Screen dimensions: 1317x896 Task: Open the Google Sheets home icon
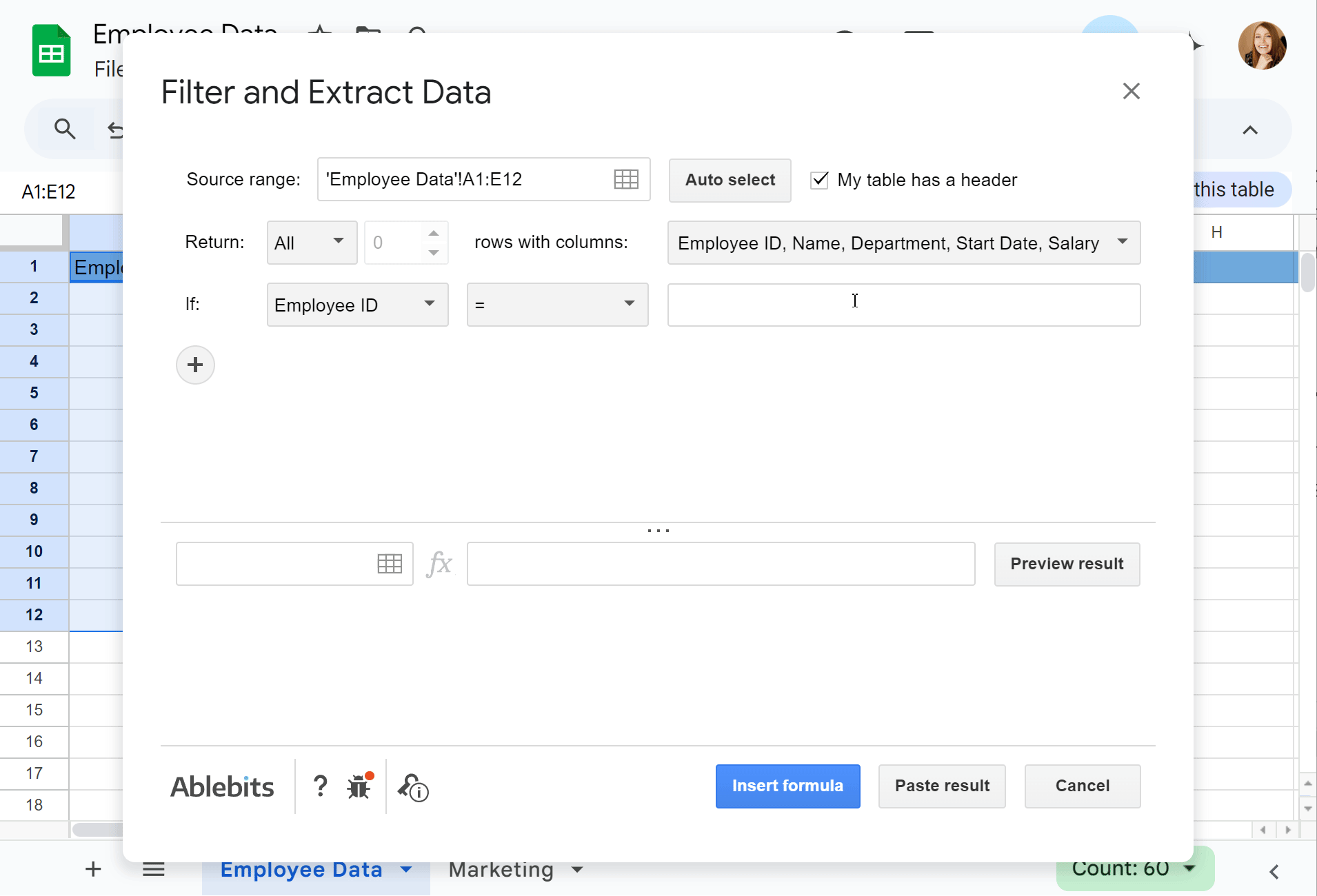pos(51,50)
